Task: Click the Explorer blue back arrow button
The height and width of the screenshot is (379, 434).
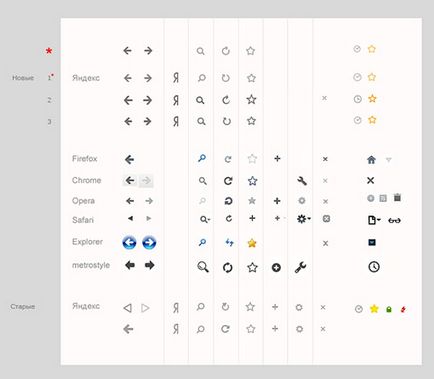Action: pos(129,243)
